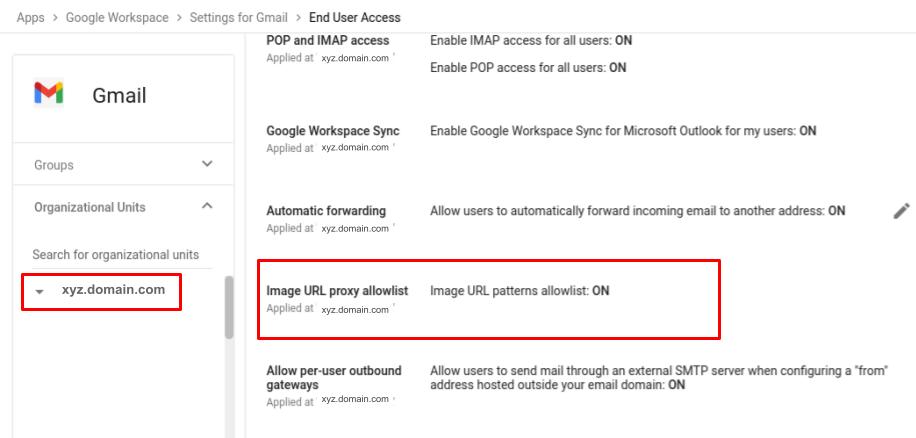
Task: Click the Enable POP access ON status
Action: click(617, 67)
